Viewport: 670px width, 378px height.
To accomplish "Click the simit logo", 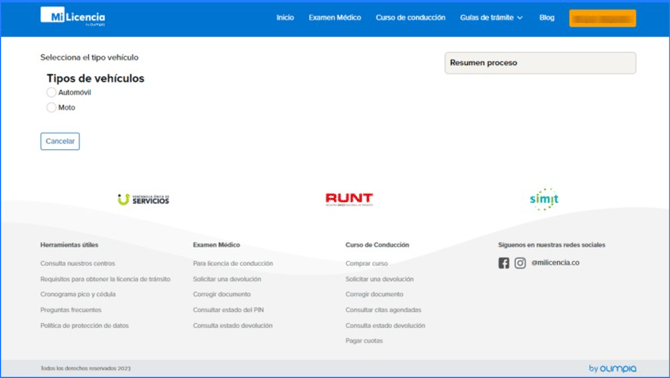I will (x=544, y=199).
